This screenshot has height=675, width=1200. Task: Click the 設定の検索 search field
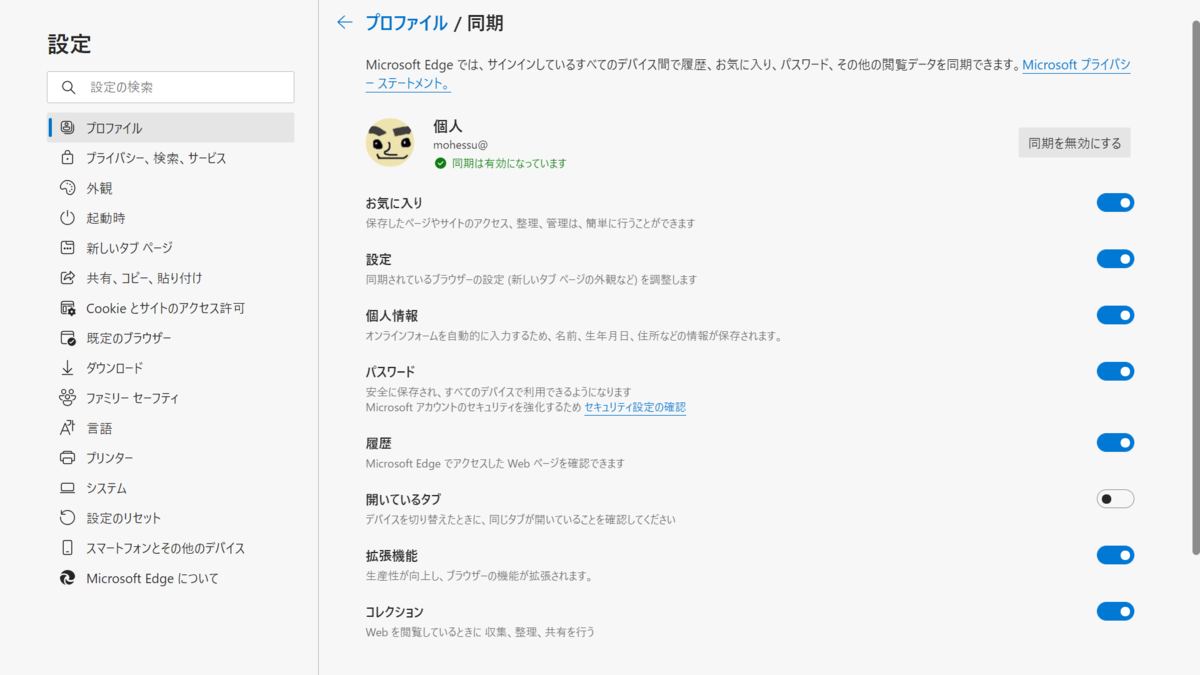tap(171, 87)
